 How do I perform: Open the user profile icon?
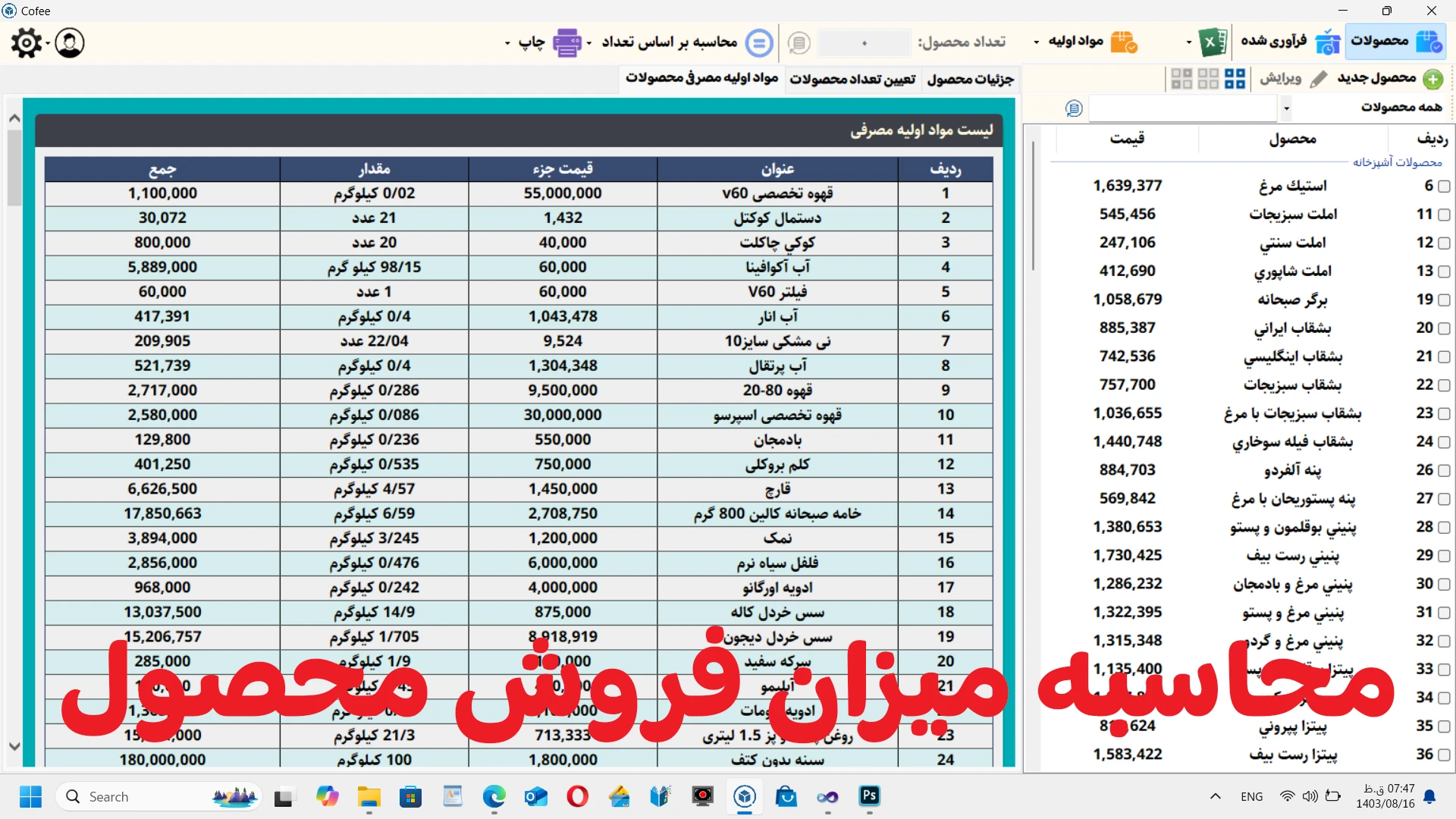click(x=70, y=42)
